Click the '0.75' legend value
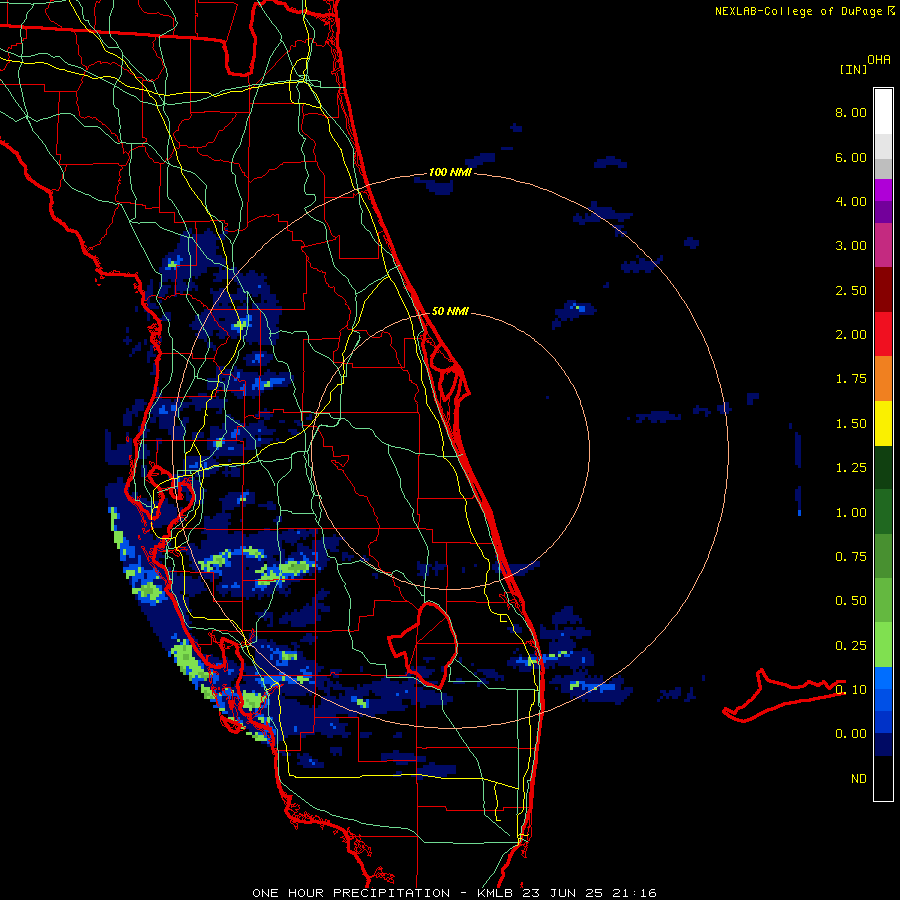Screen dimensions: 900x900 [x=851, y=557]
